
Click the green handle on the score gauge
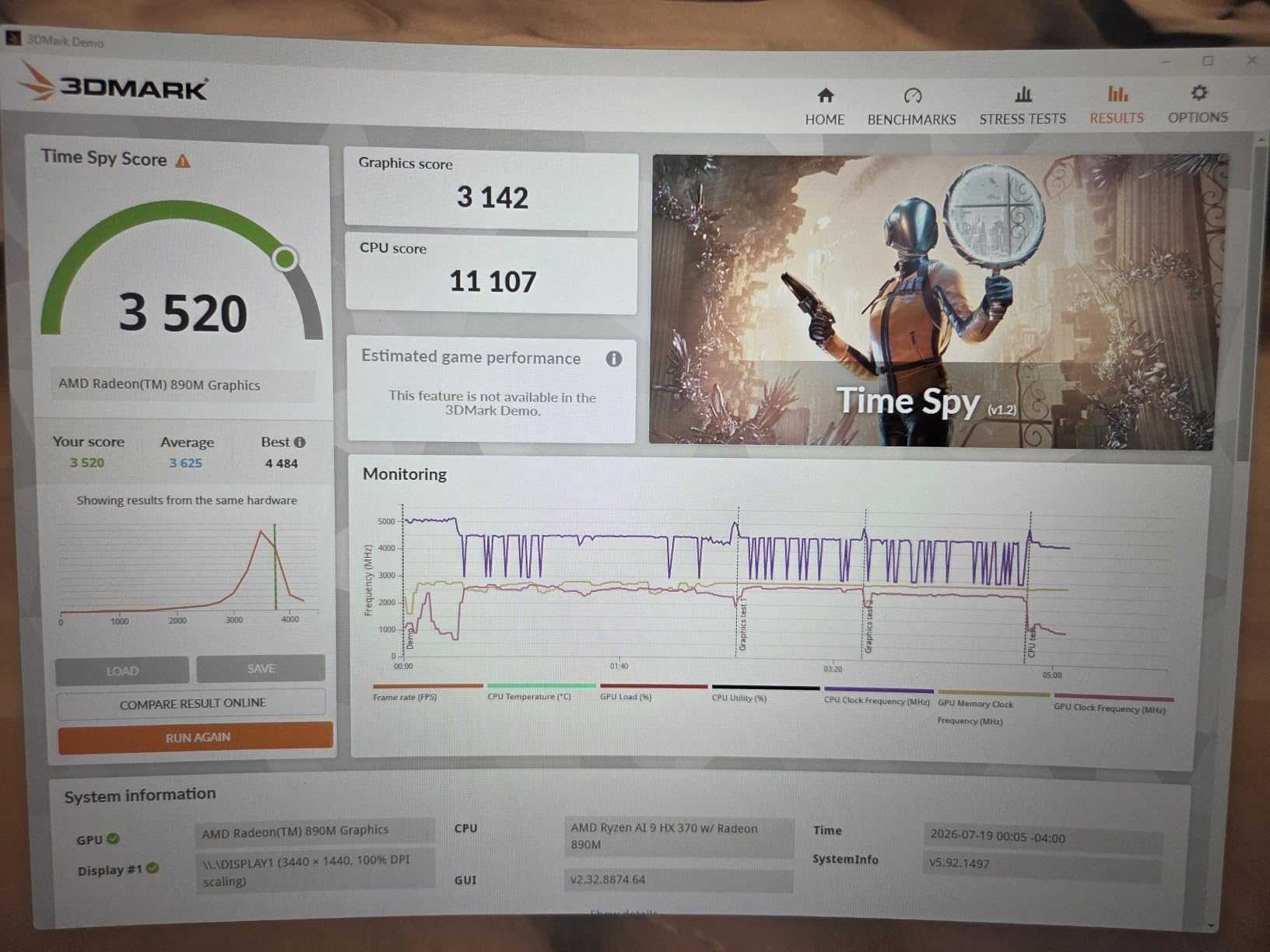click(285, 258)
